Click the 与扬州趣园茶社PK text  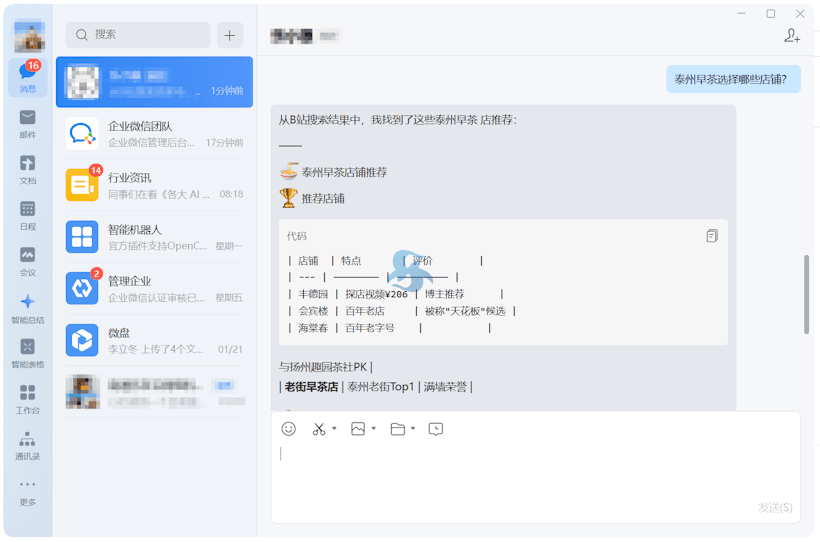point(323,367)
